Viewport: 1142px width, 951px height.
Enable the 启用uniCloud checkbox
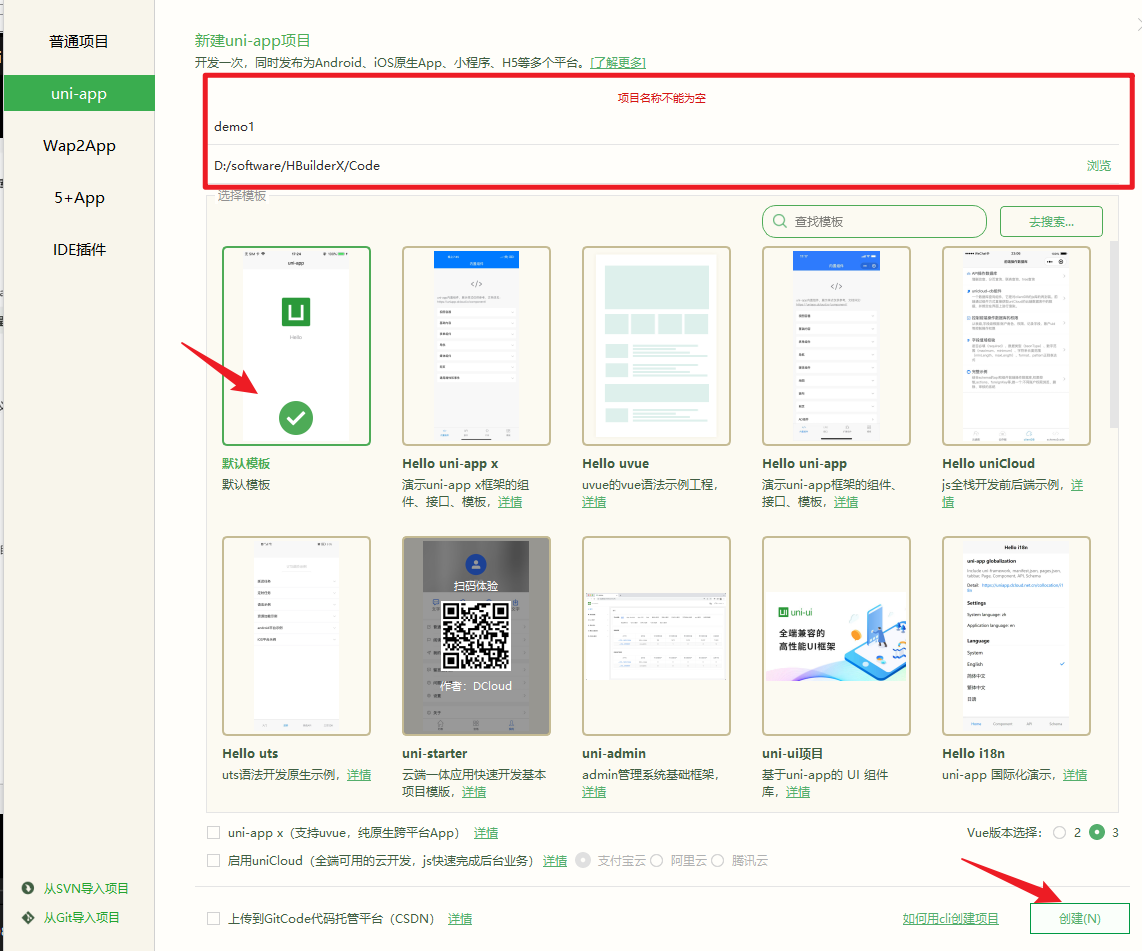[213, 860]
